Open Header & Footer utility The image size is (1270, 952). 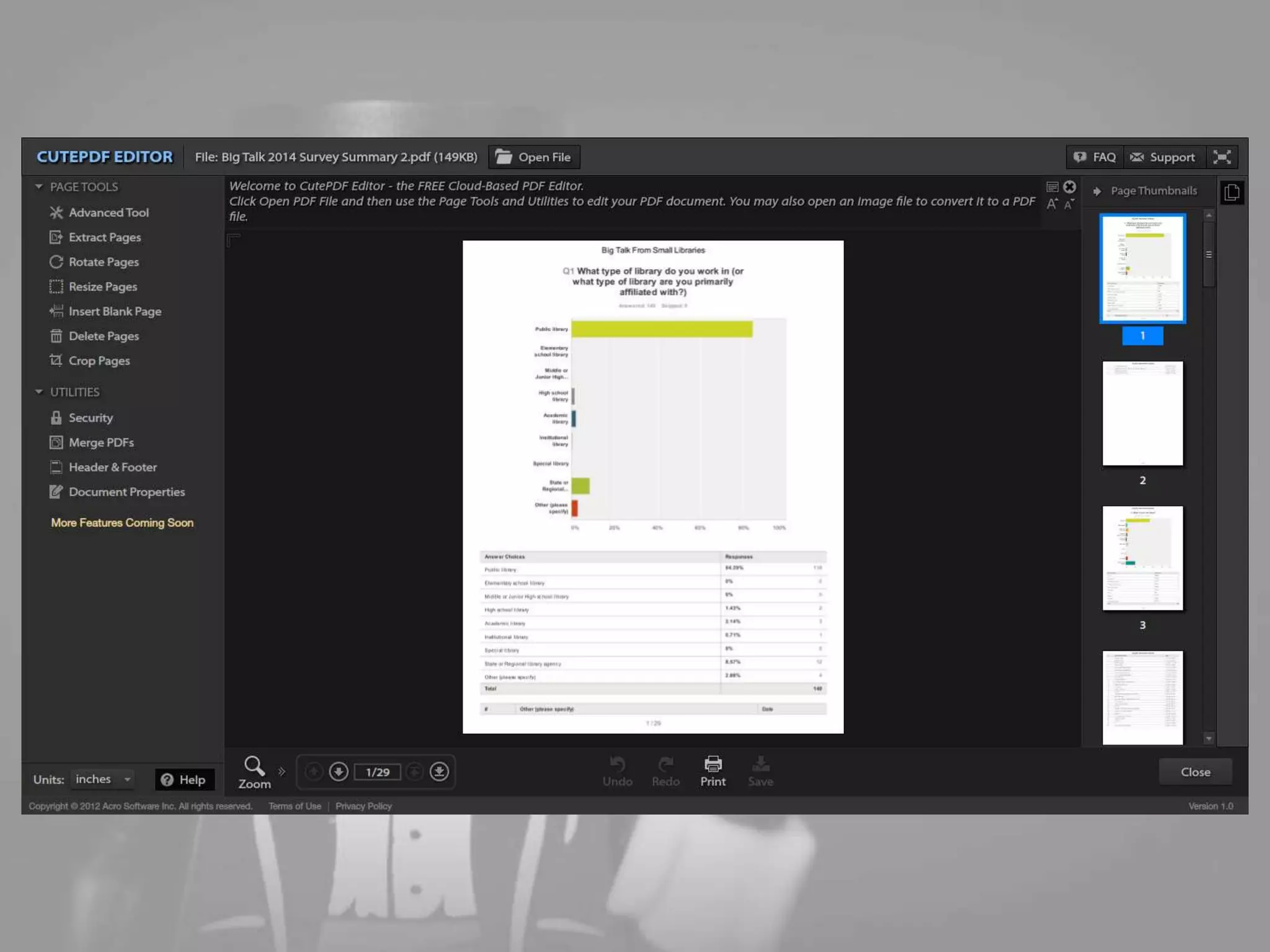tap(112, 467)
